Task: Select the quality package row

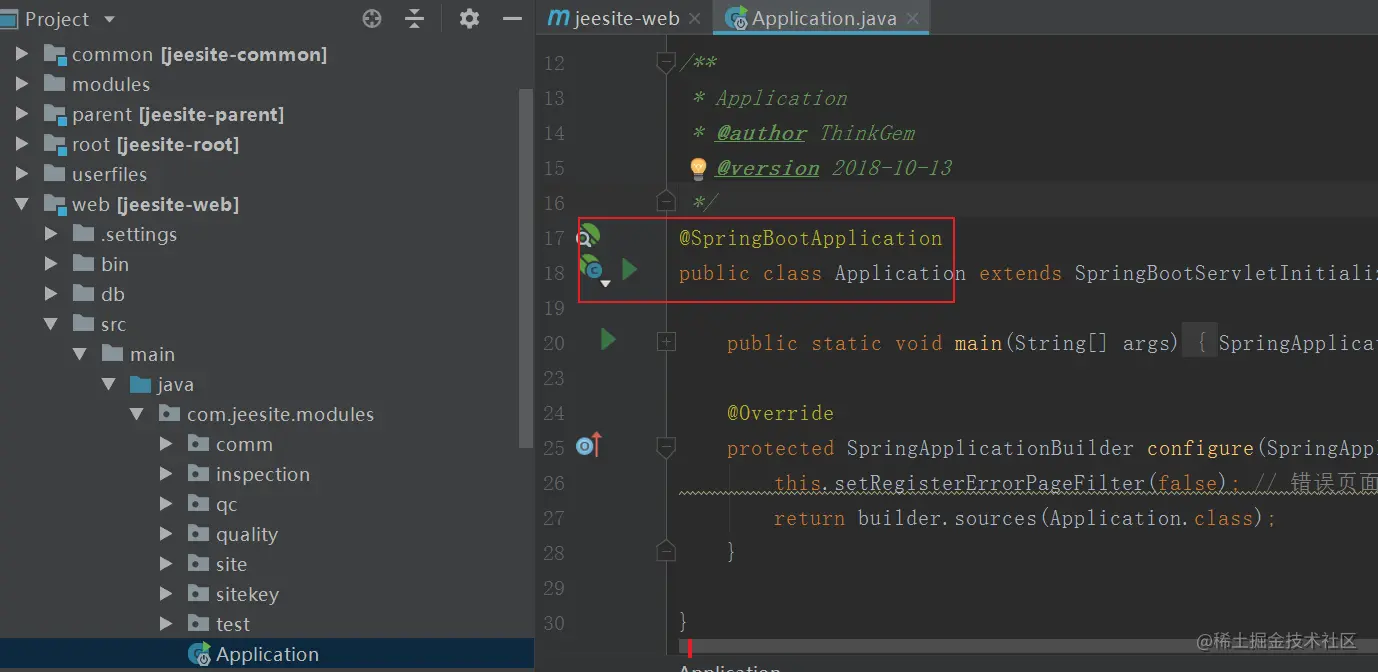Action: [x=267, y=534]
